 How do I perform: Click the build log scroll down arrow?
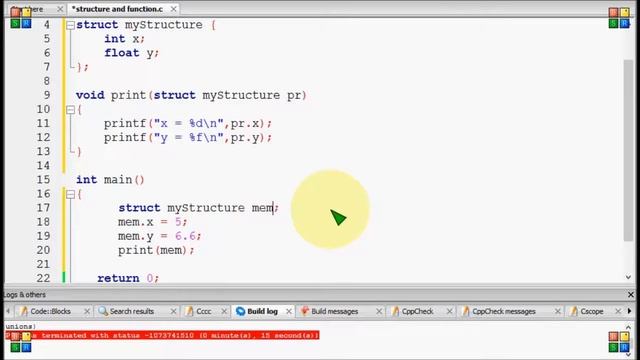coord(629,355)
